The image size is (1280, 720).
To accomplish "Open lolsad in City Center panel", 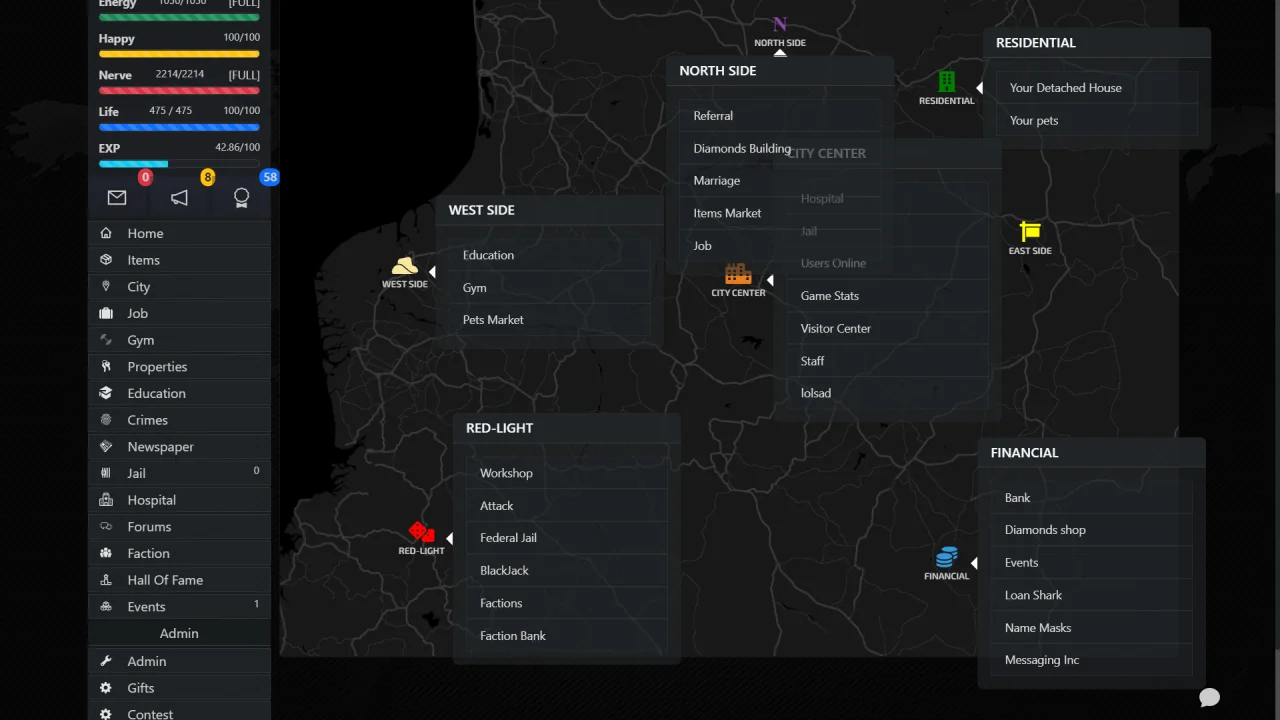I will [887, 393].
